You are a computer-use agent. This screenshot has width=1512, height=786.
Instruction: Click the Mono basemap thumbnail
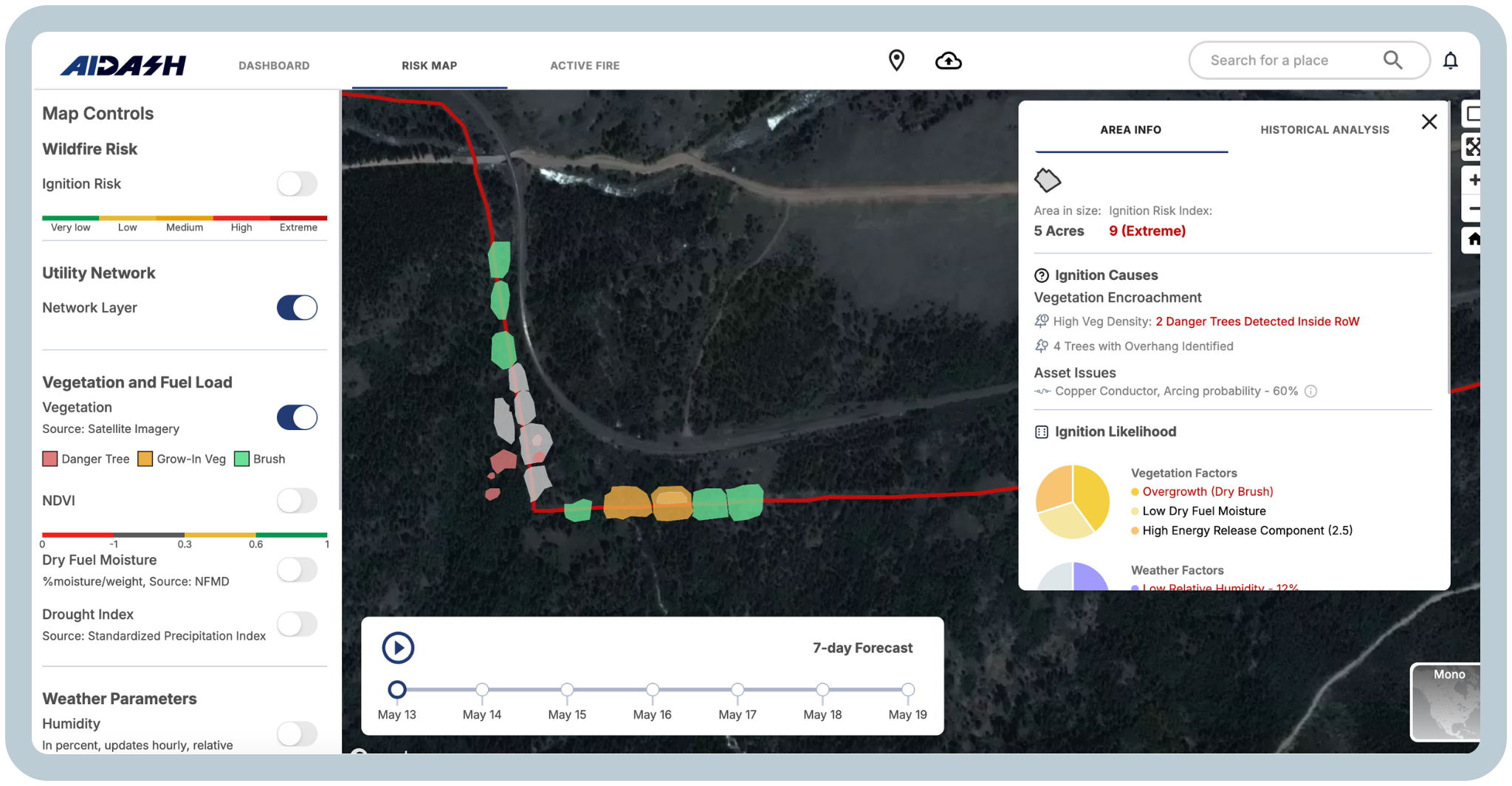[1446, 702]
